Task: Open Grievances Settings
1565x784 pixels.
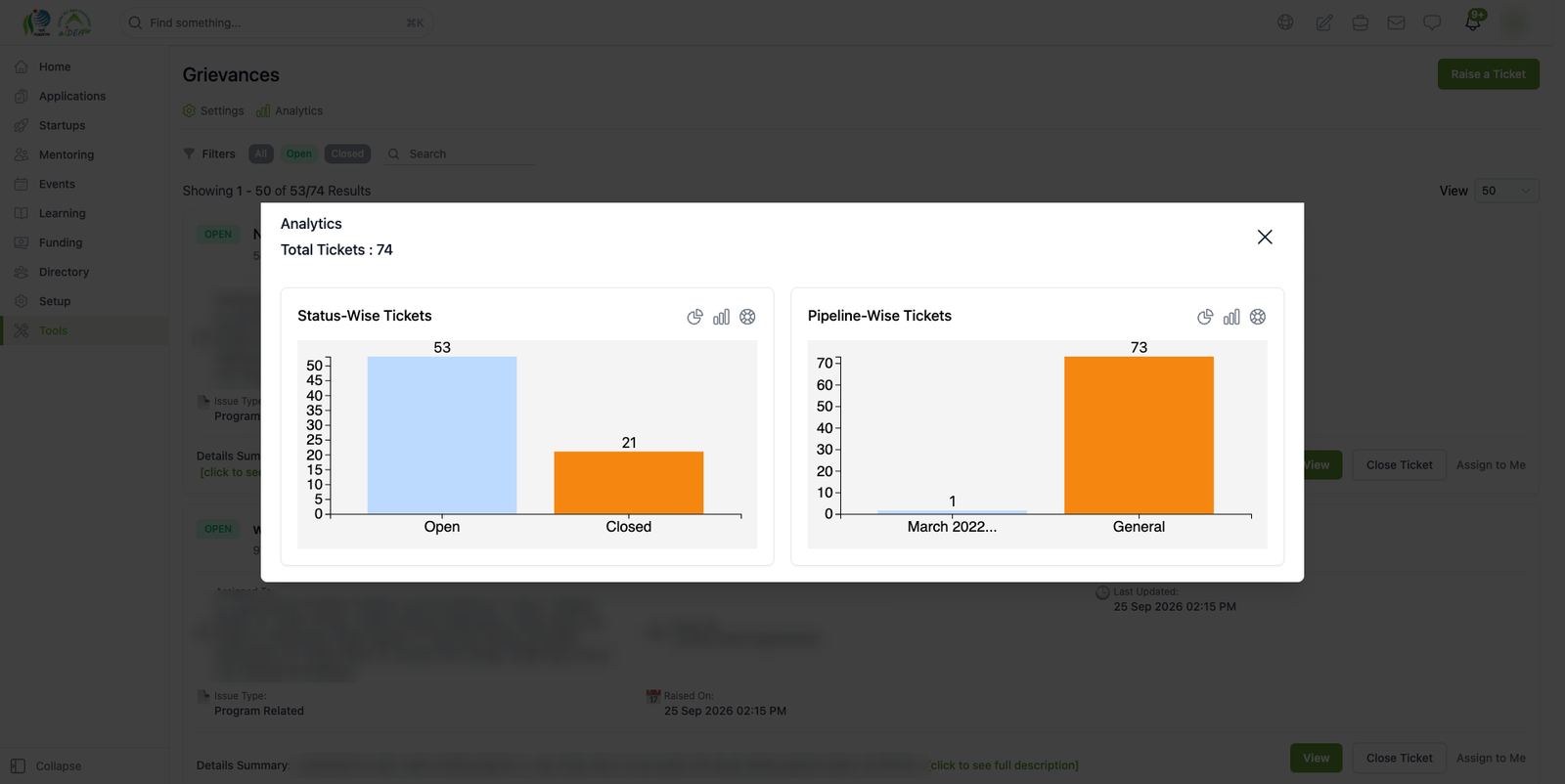Action: click(213, 110)
